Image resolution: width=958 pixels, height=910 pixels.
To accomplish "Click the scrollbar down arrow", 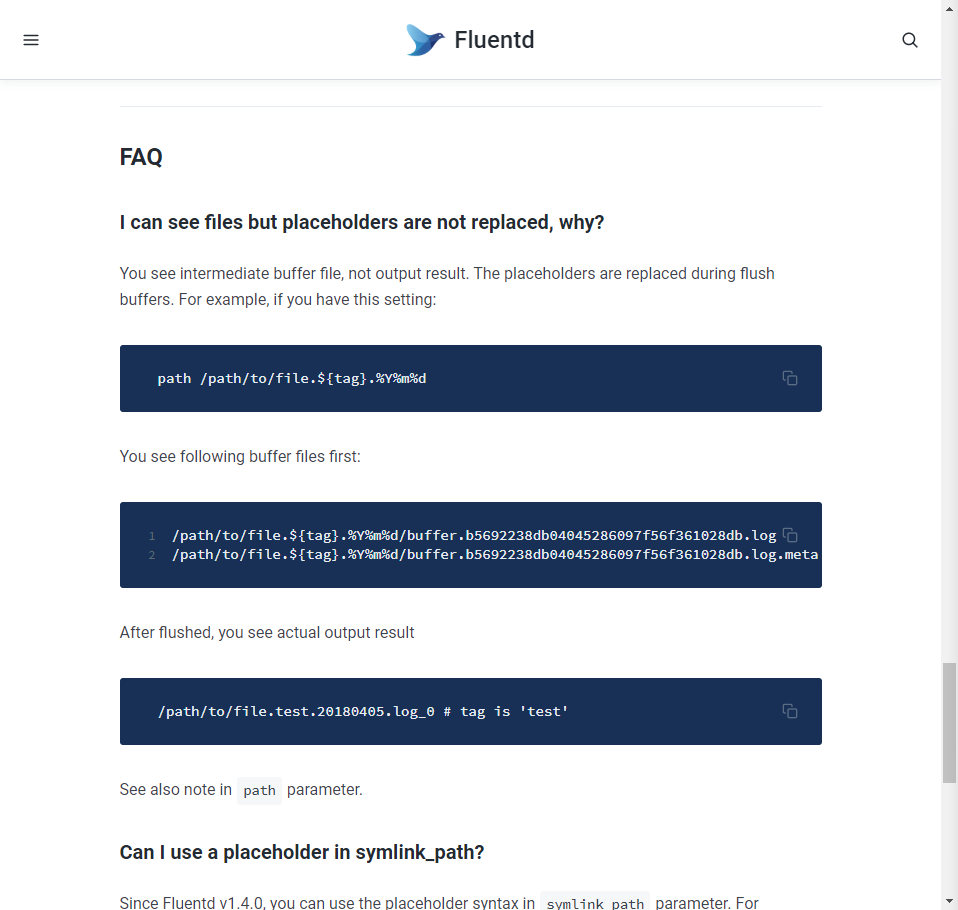I will tap(949, 901).
